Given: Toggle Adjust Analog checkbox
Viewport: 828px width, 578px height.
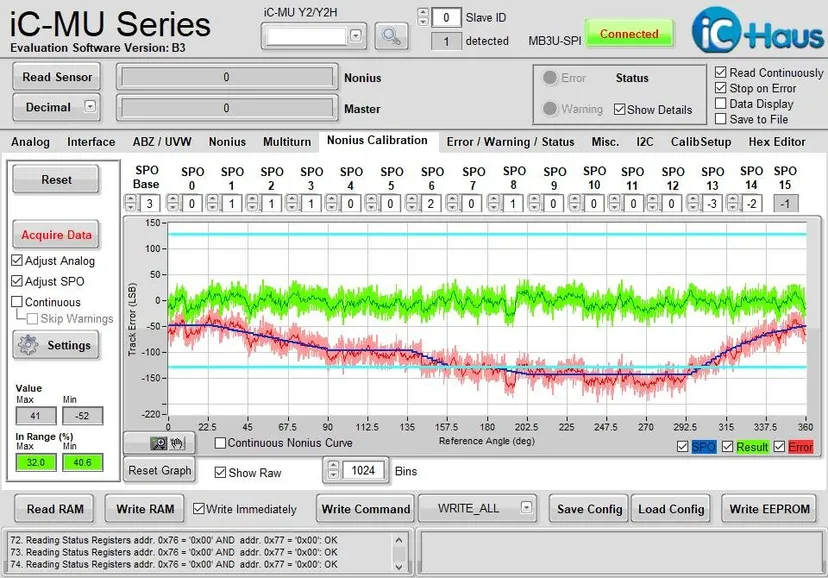Looking at the screenshot, I should point(17,260).
